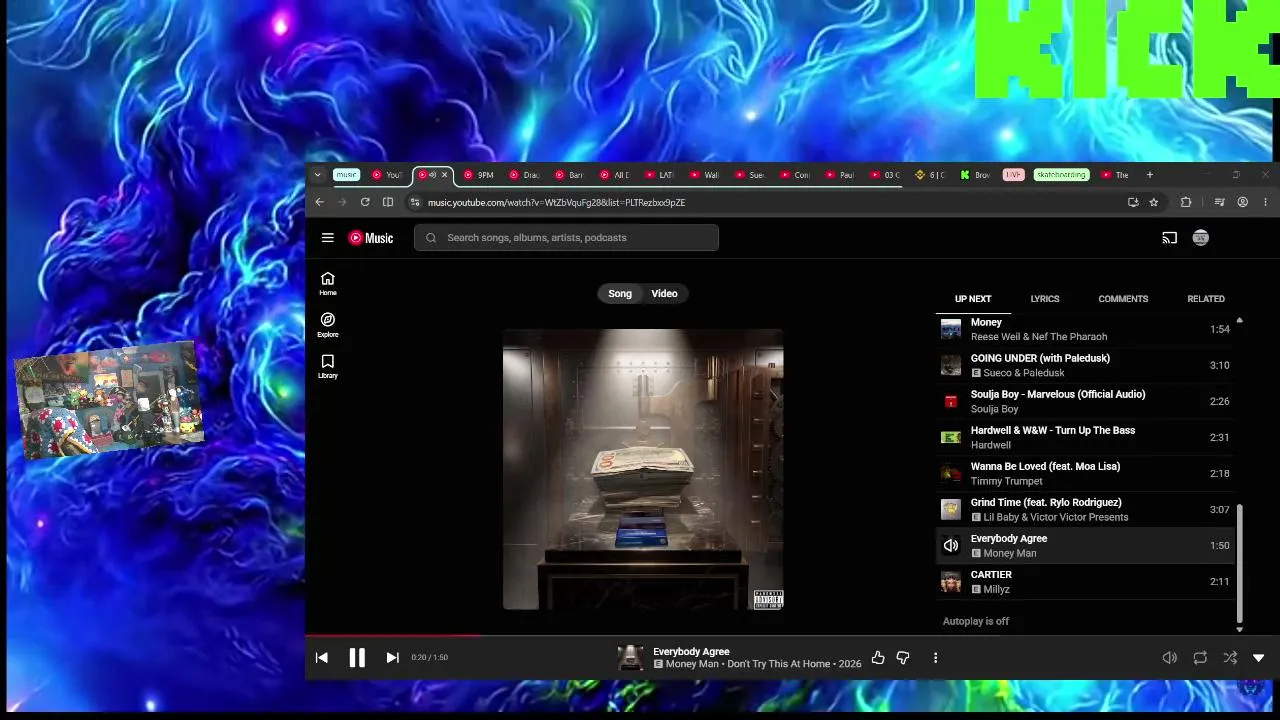Open the LYRICS tab
Viewport: 1280px width, 720px height.
[x=1045, y=299]
